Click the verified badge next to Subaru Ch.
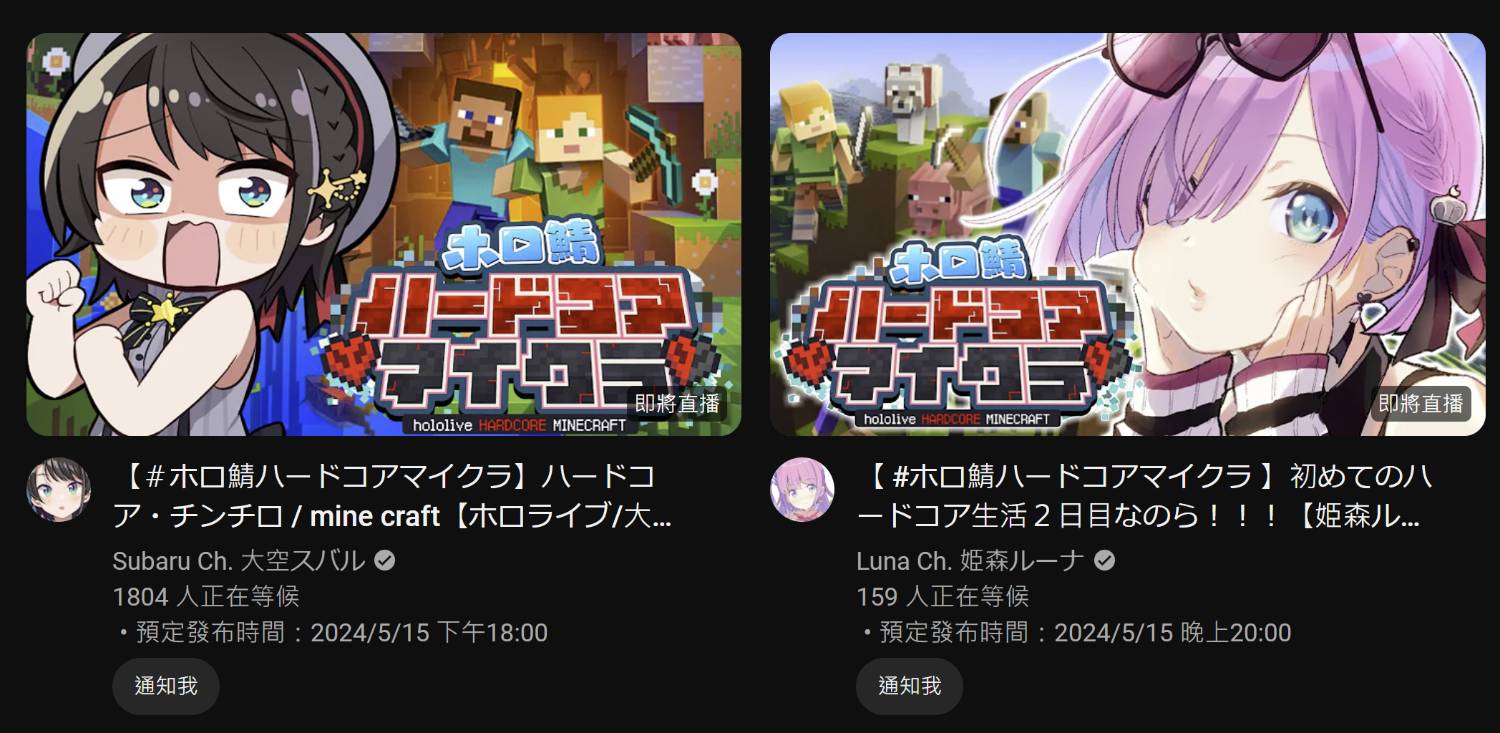The image size is (1500, 733). tap(384, 561)
